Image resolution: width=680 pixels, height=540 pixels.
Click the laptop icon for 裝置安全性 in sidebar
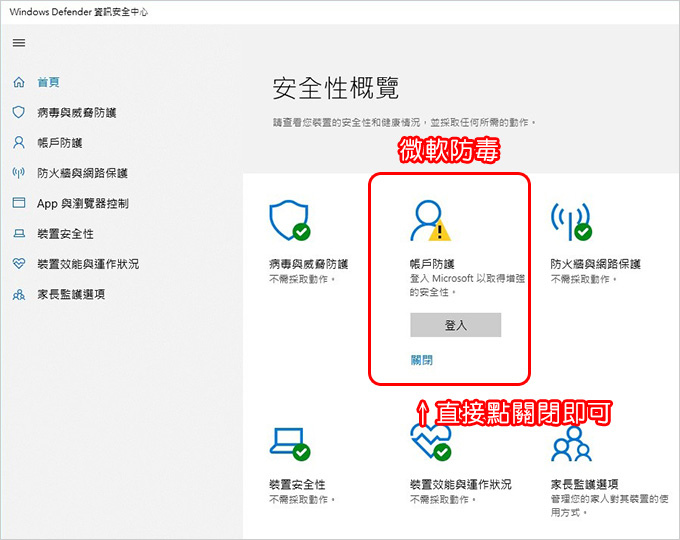(19, 233)
